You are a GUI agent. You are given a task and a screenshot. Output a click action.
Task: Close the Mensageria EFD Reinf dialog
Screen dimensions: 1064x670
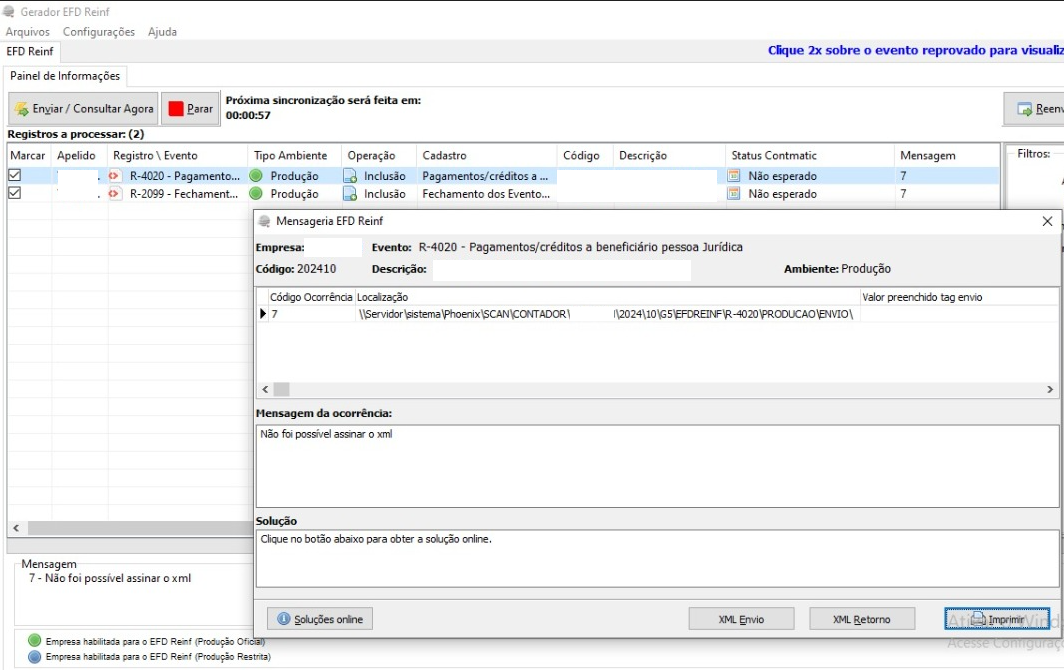click(1047, 221)
